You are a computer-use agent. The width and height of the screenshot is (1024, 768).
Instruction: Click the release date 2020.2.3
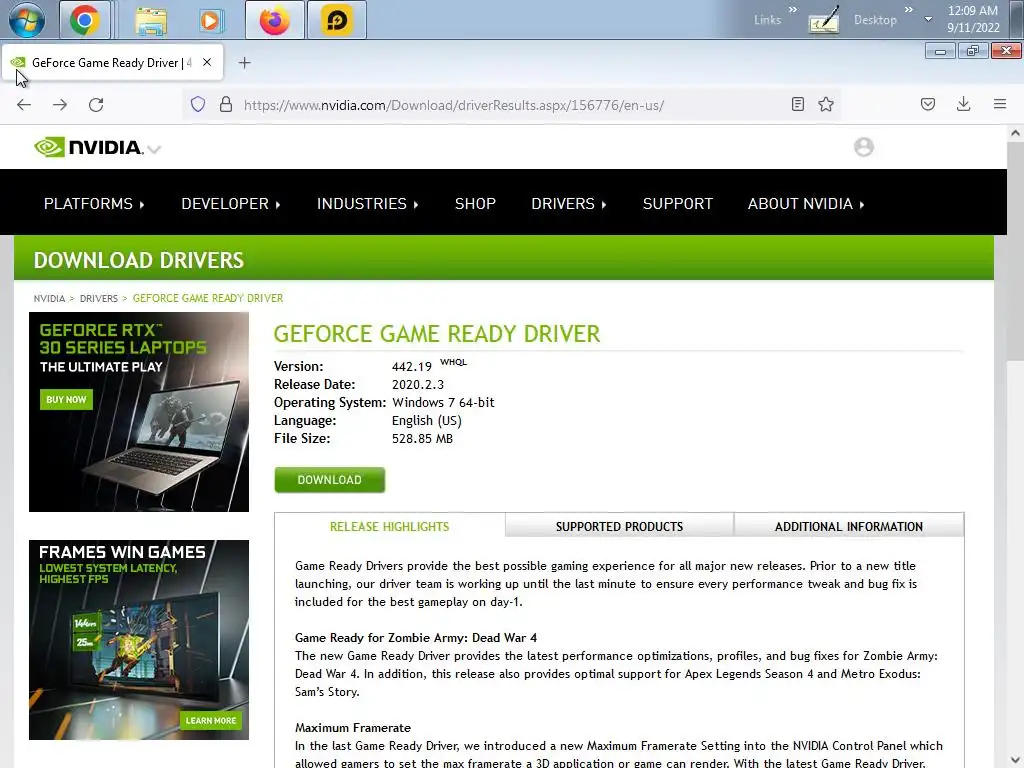click(418, 385)
